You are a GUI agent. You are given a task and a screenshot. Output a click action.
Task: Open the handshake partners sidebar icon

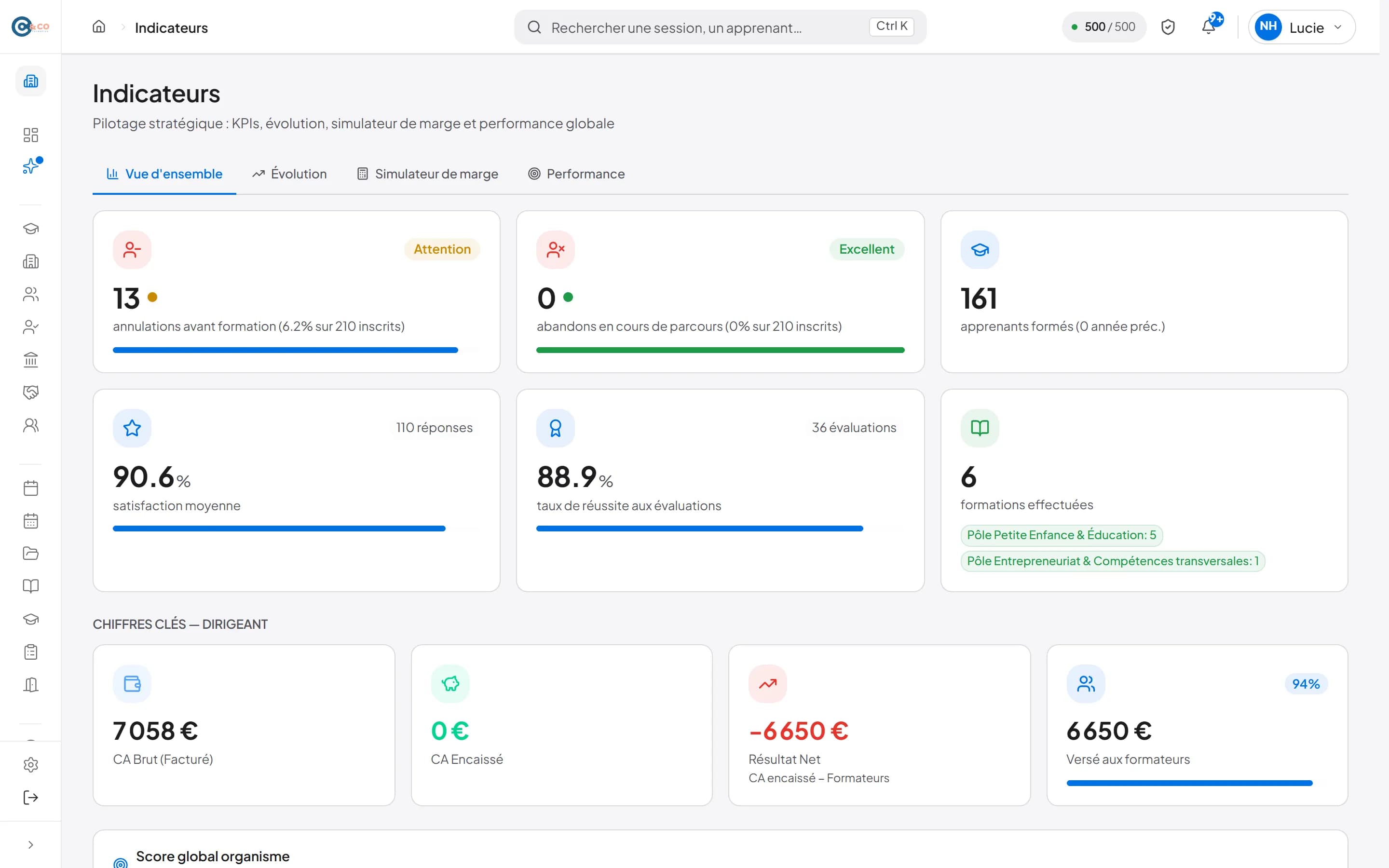[x=31, y=392]
